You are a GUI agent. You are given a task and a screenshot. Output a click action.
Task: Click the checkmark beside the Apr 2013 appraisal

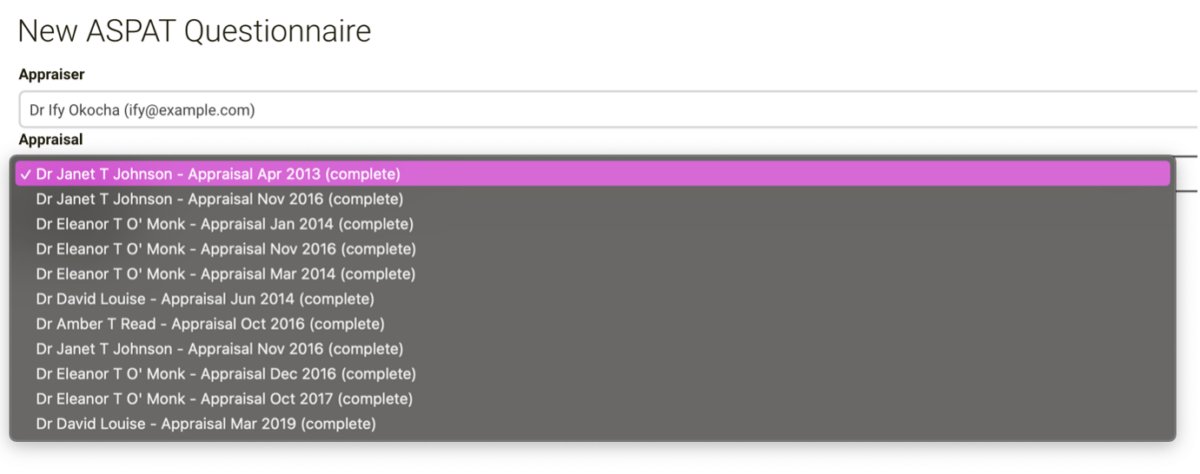coord(25,174)
